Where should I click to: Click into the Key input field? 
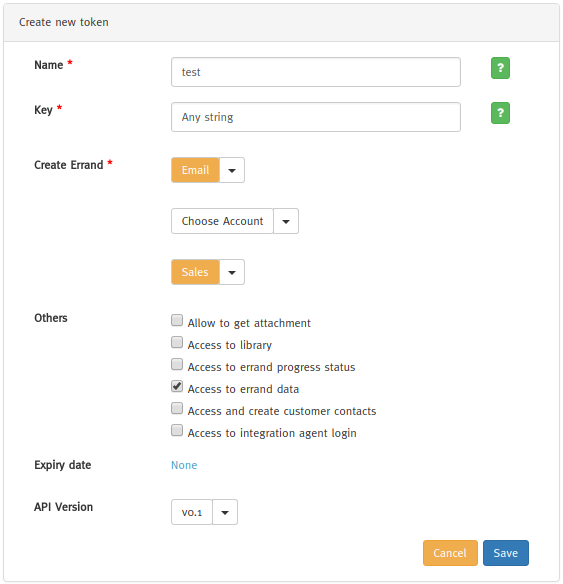pyautogui.click(x=316, y=117)
